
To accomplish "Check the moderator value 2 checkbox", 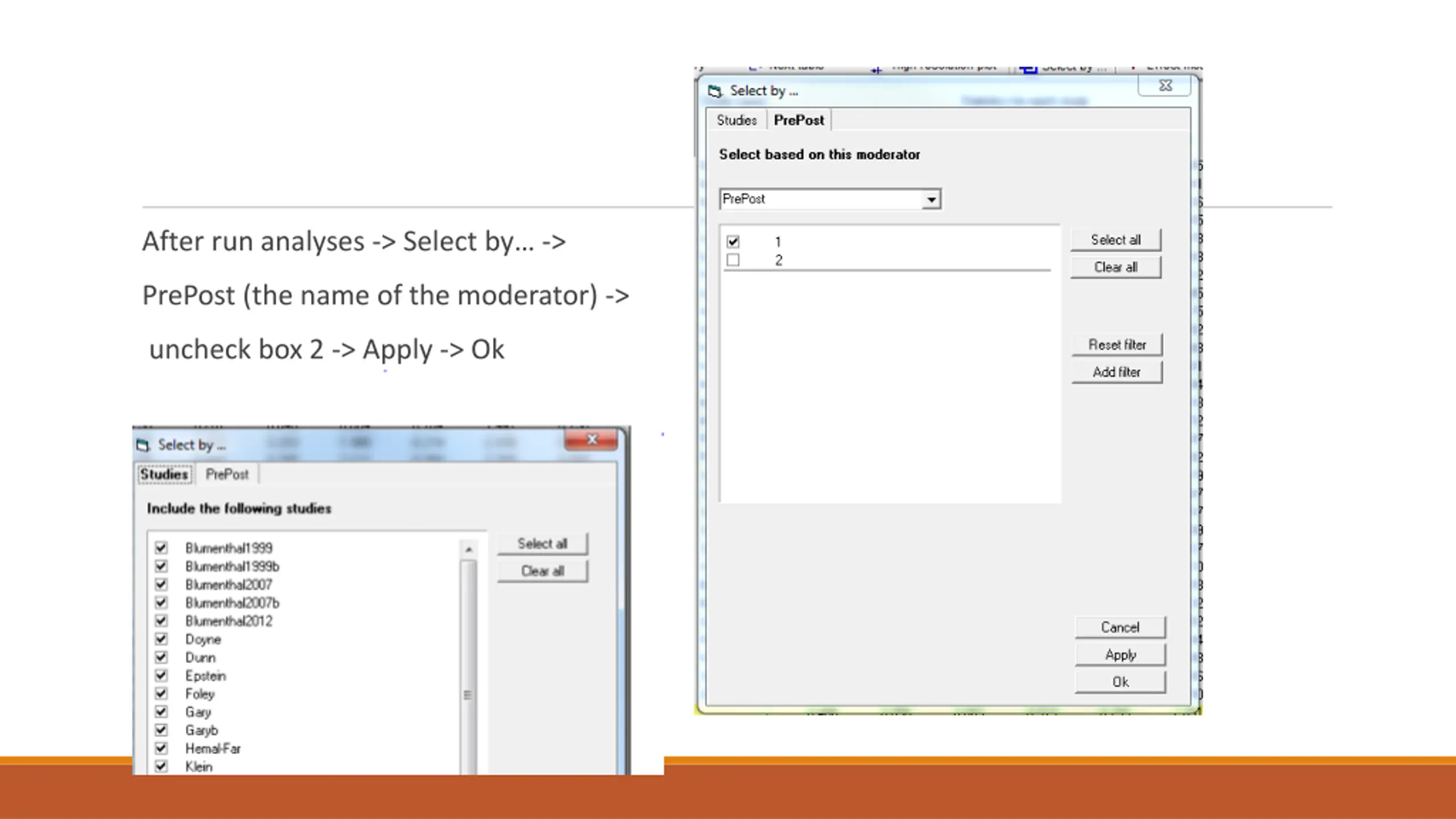I will (733, 260).
